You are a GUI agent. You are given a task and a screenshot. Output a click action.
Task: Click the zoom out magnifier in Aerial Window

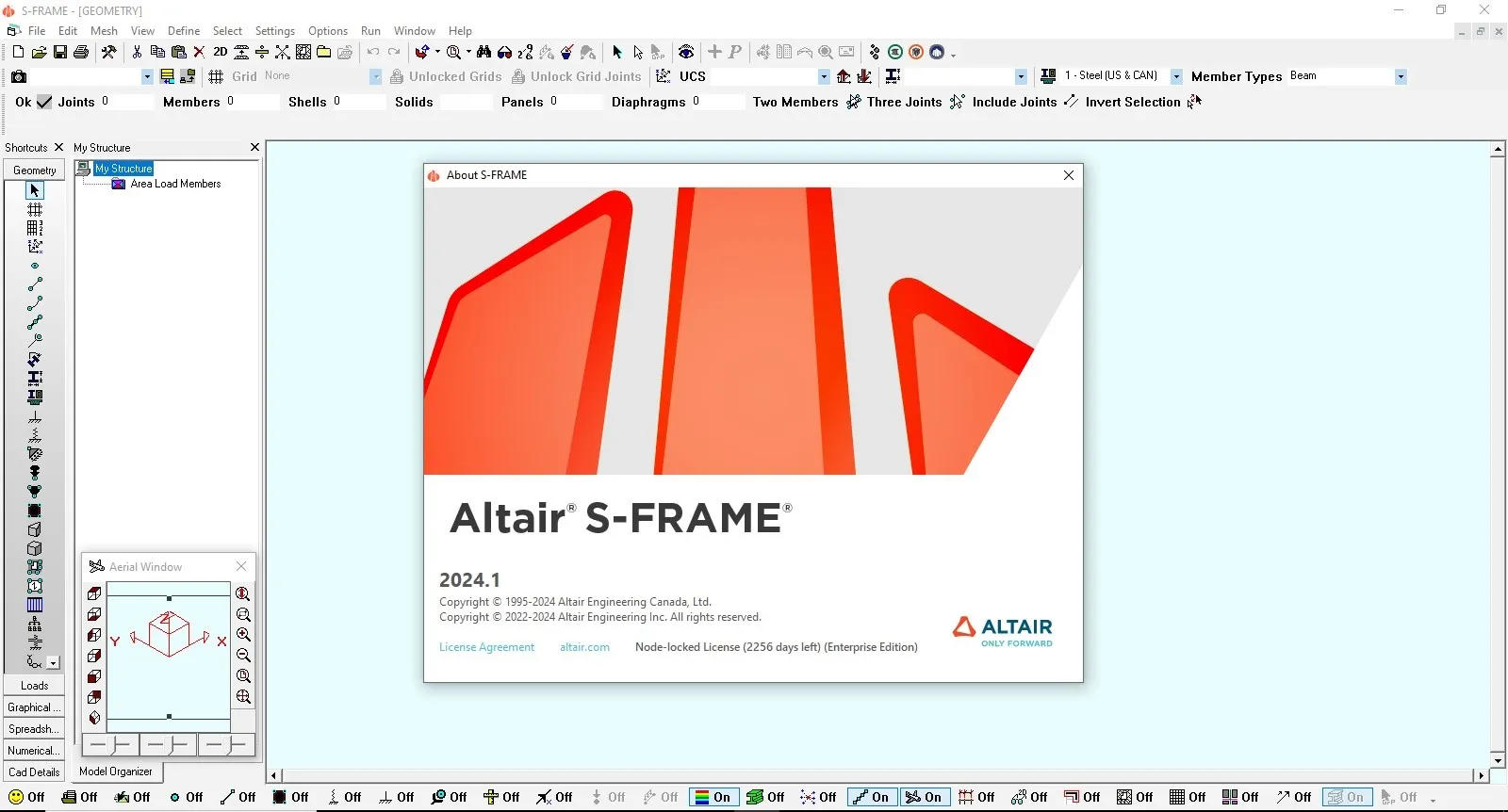point(243,656)
